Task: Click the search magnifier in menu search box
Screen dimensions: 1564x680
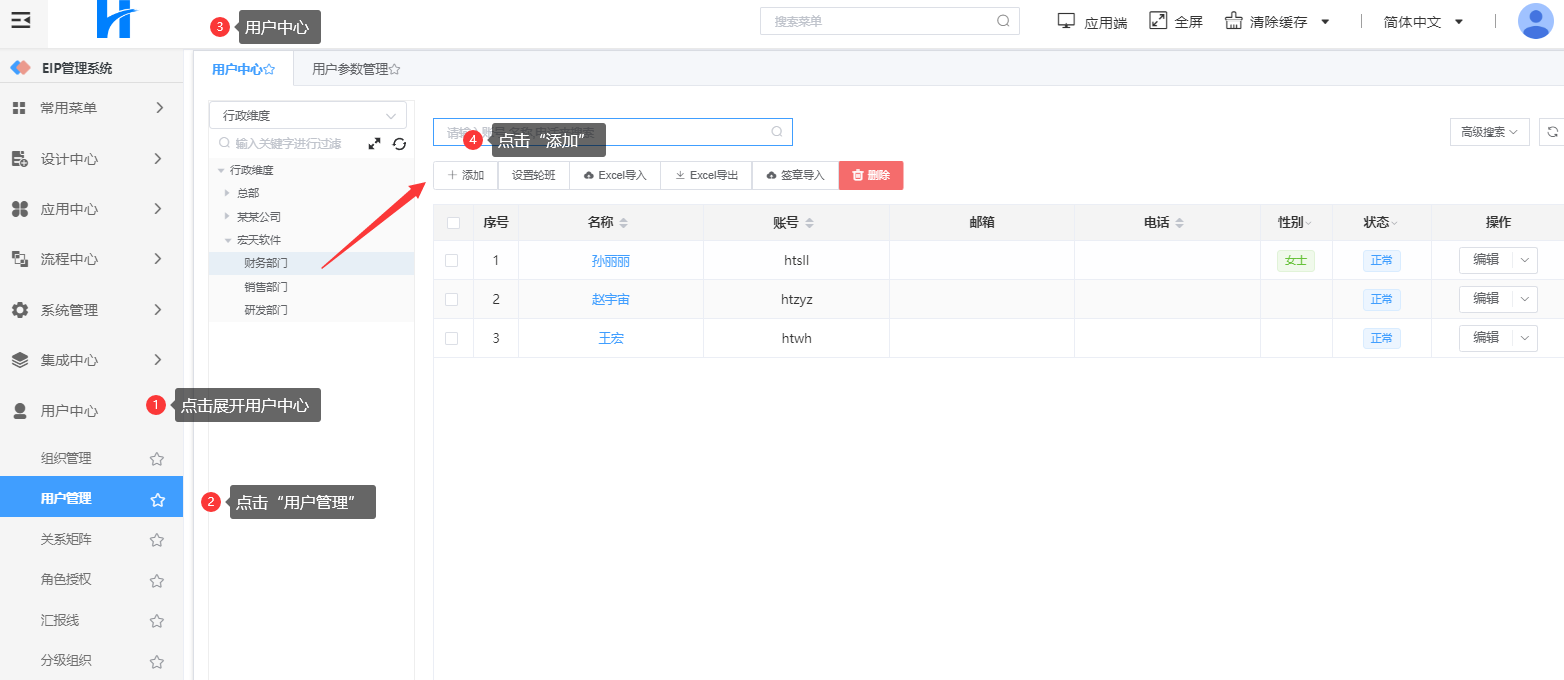Action: coord(1003,21)
